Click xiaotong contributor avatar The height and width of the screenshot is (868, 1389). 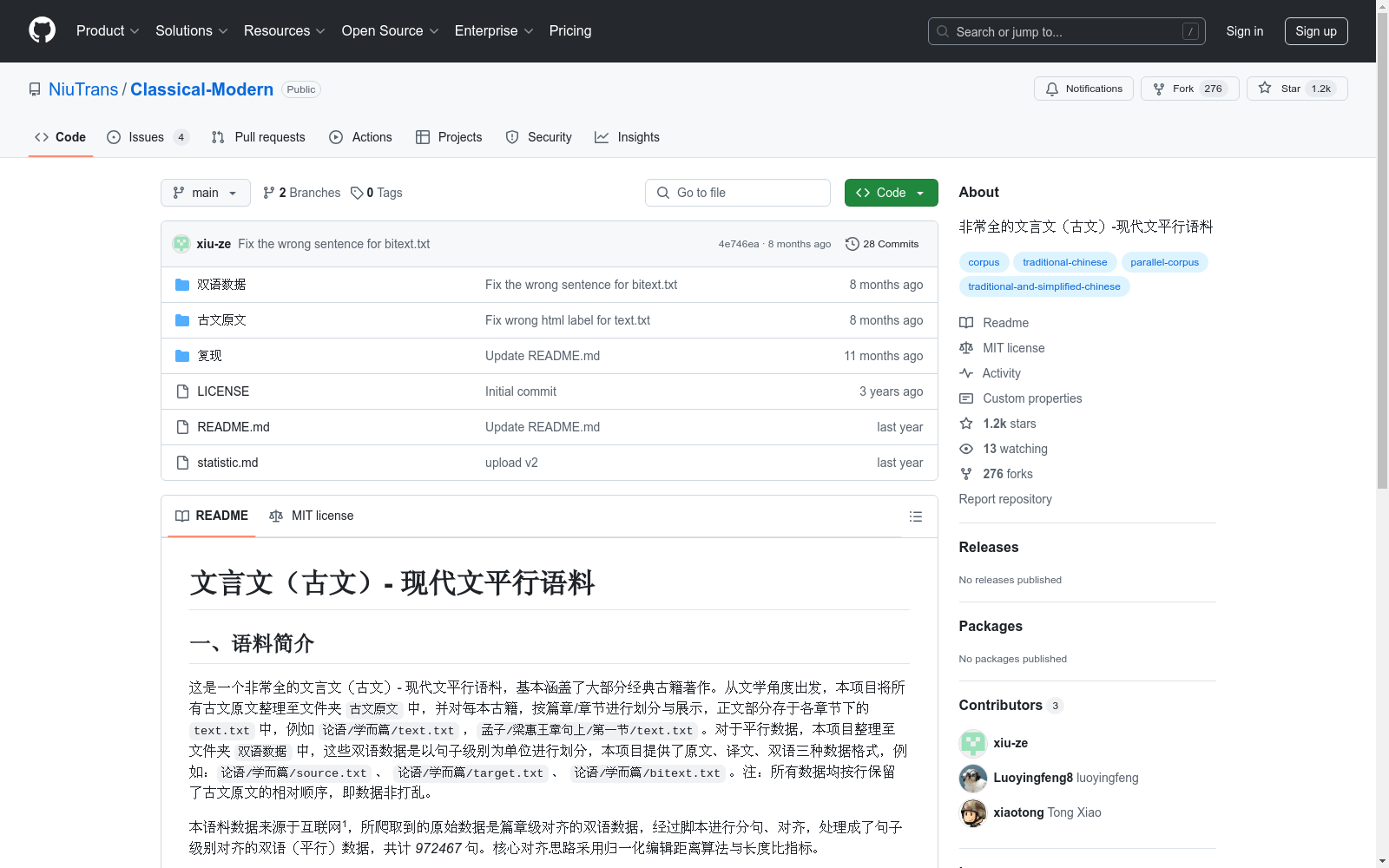[973, 812]
